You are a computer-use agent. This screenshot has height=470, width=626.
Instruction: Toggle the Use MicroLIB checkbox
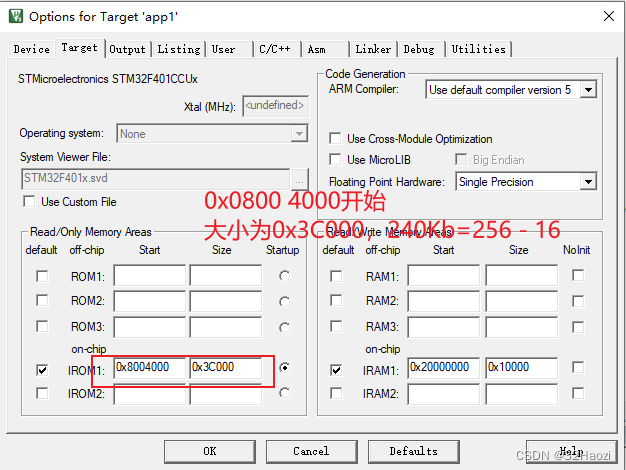point(336,160)
